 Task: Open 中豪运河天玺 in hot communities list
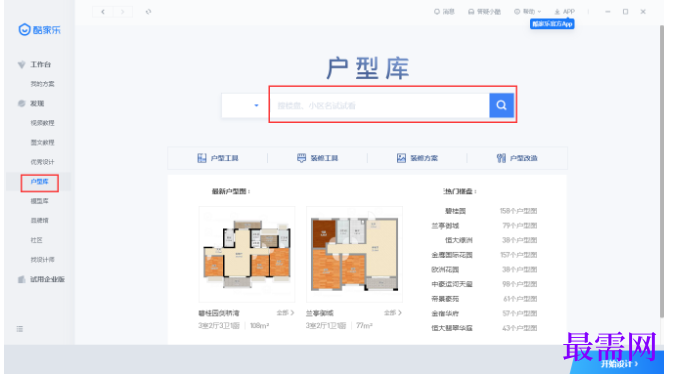452,284
